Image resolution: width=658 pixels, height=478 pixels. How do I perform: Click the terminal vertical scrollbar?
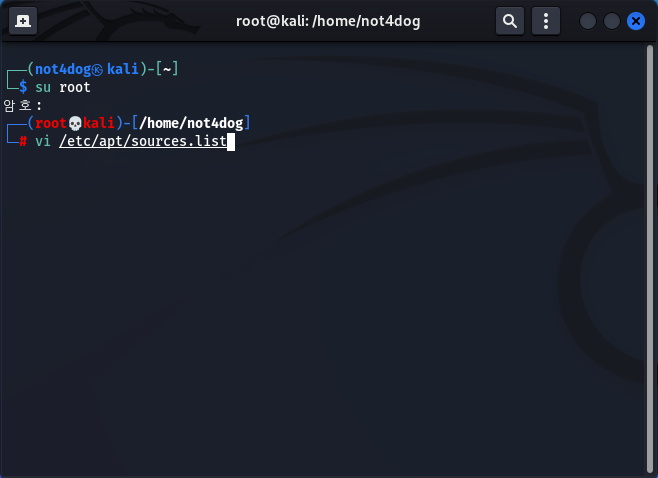pyautogui.click(x=650, y=259)
